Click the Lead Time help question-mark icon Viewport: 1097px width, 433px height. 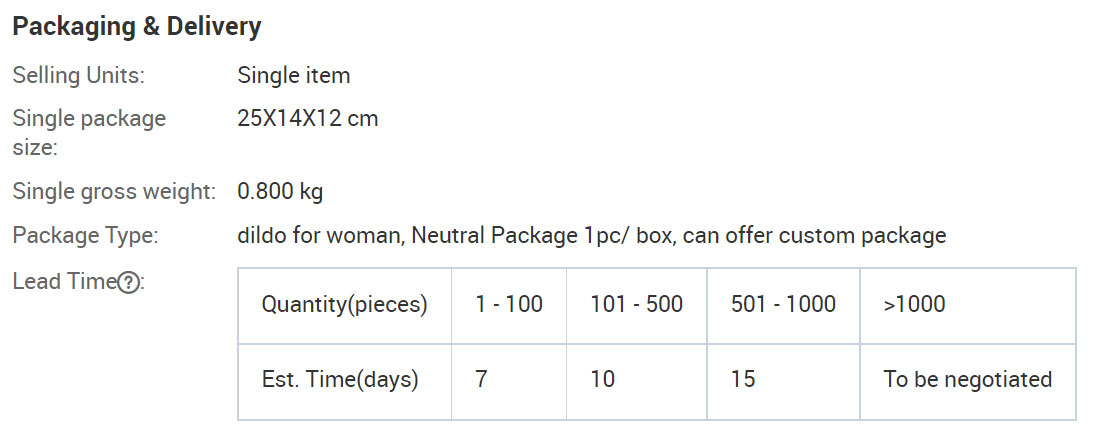click(127, 283)
